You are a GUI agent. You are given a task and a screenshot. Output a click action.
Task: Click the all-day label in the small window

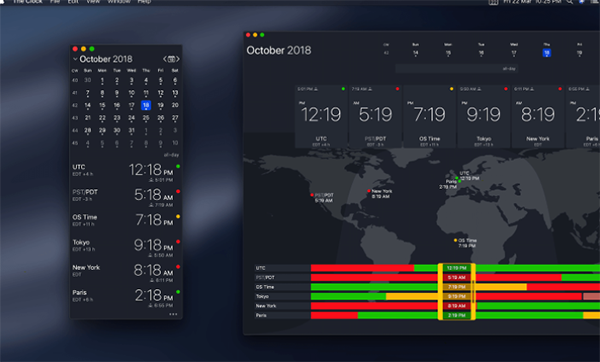click(171, 155)
